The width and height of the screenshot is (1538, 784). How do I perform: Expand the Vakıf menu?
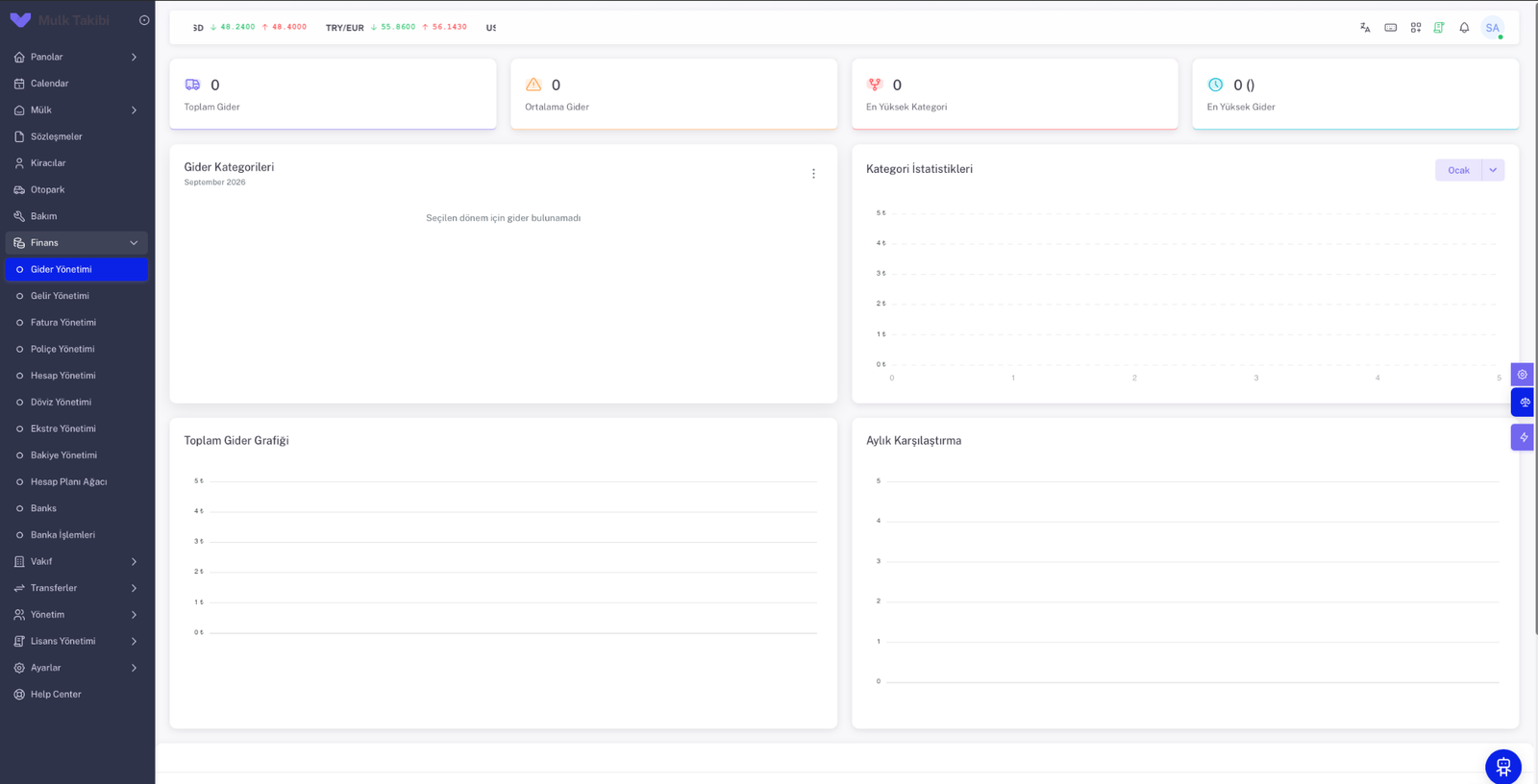coord(77,561)
